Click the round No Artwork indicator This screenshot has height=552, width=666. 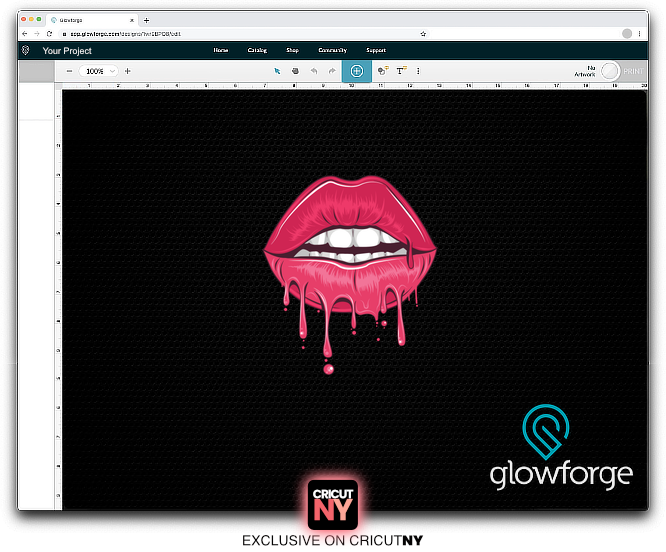pyautogui.click(x=610, y=71)
